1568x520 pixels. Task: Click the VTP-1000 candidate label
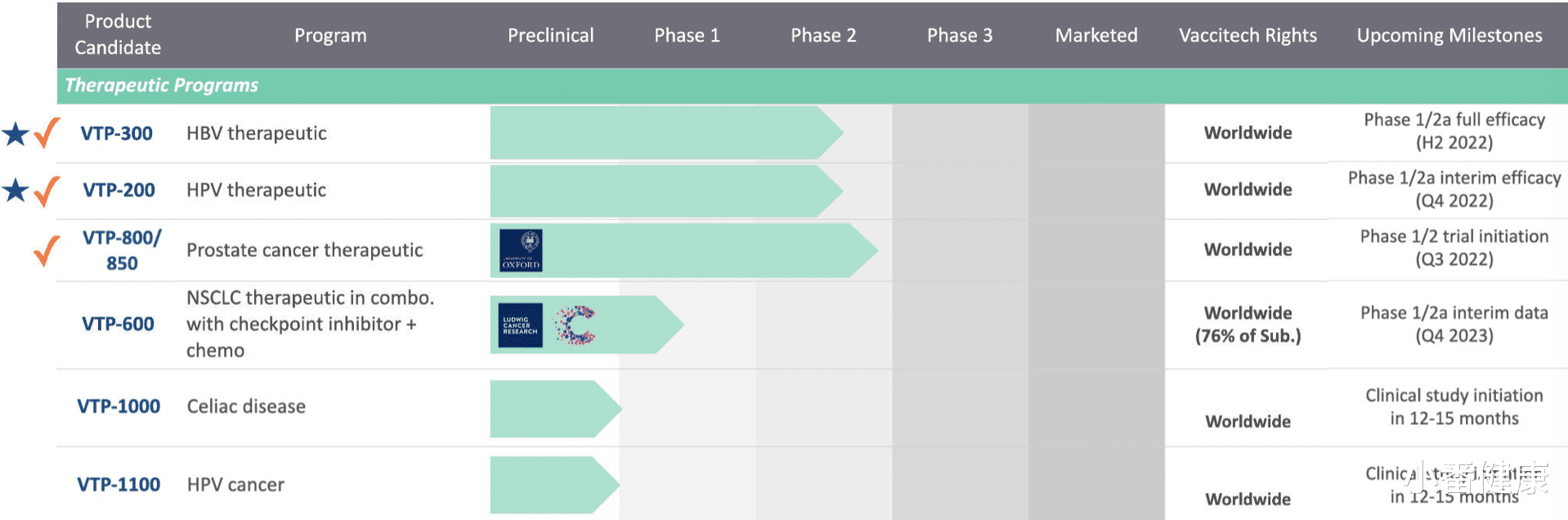[119, 406]
